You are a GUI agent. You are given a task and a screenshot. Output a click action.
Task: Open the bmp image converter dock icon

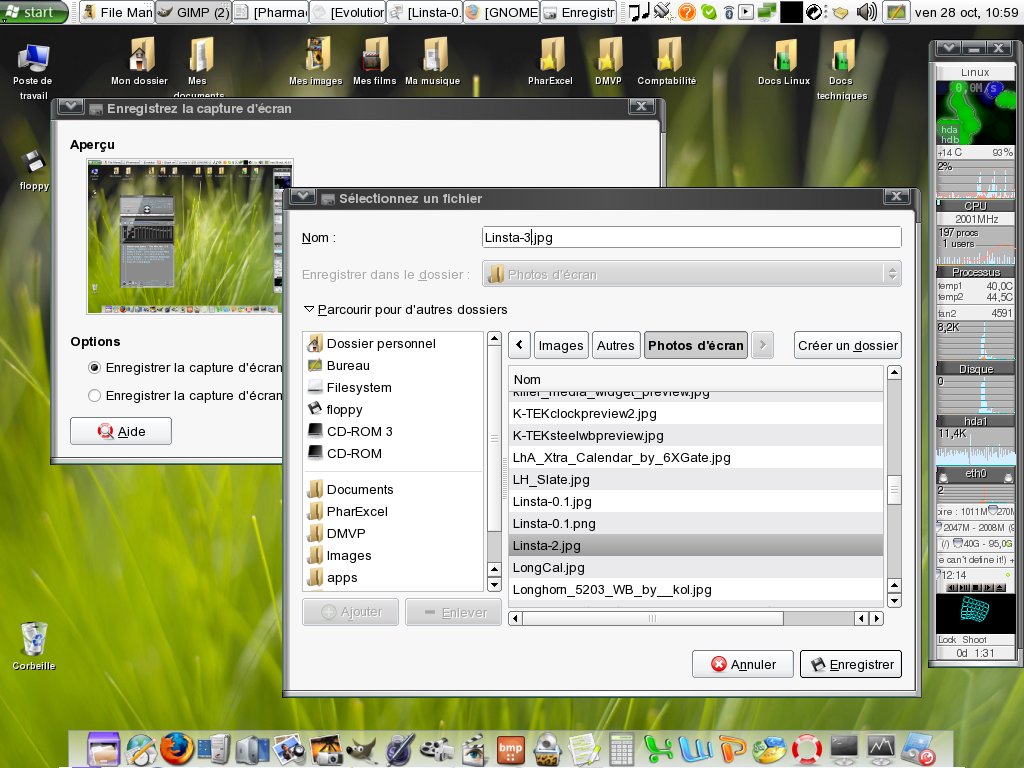pyautogui.click(x=510, y=750)
